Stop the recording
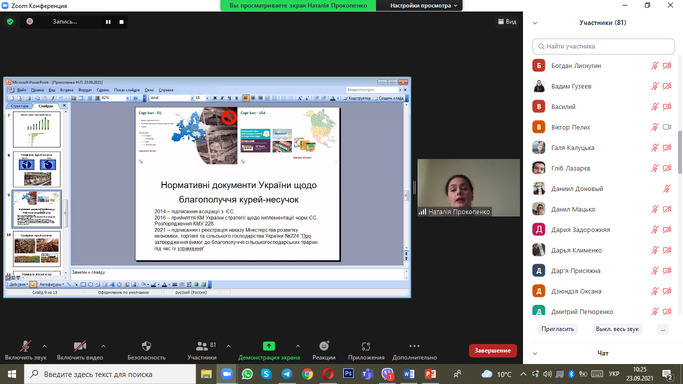This screenshot has width=683, height=384. 122,22
